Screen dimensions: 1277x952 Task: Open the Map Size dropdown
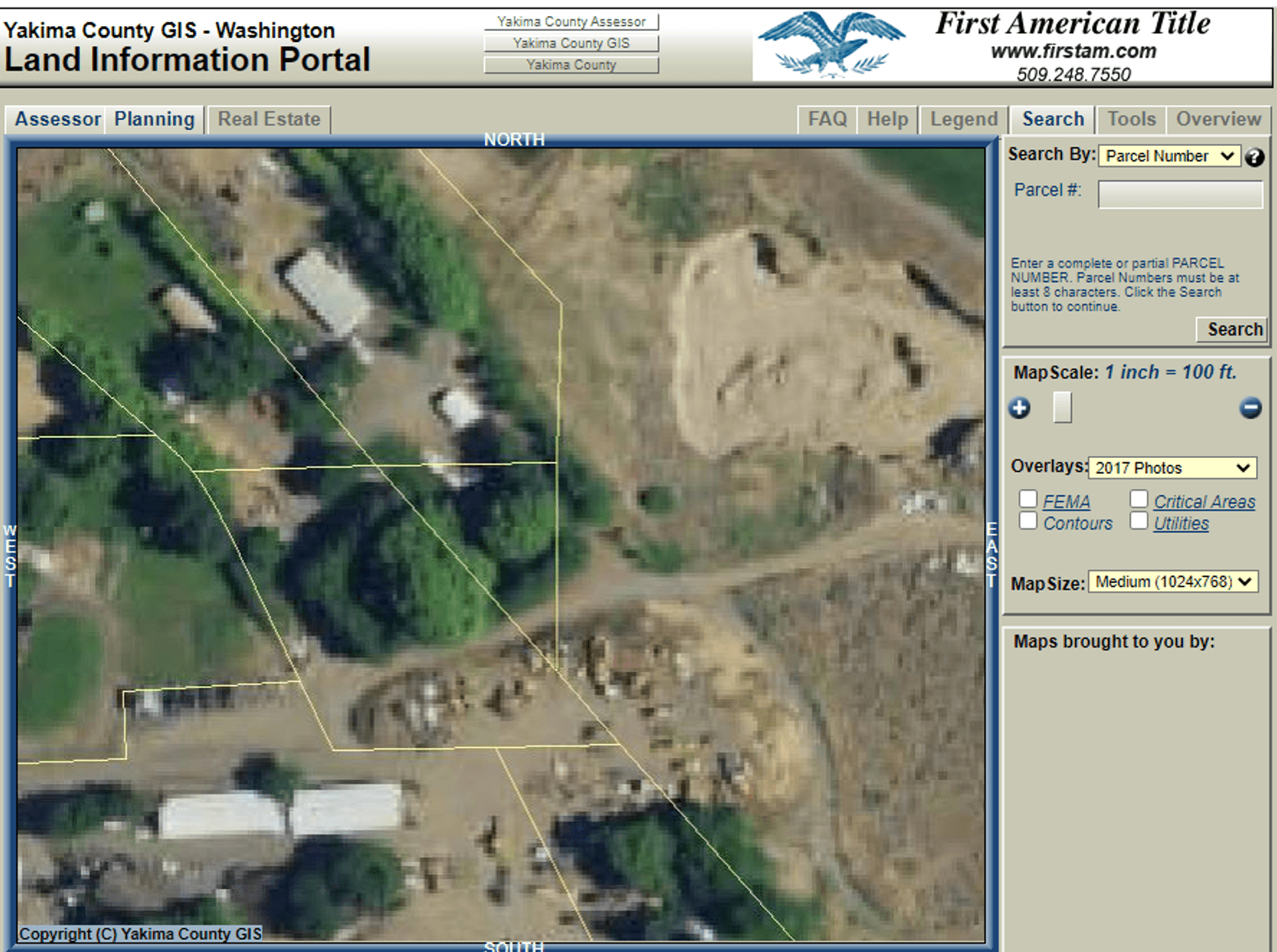[x=1173, y=581]
